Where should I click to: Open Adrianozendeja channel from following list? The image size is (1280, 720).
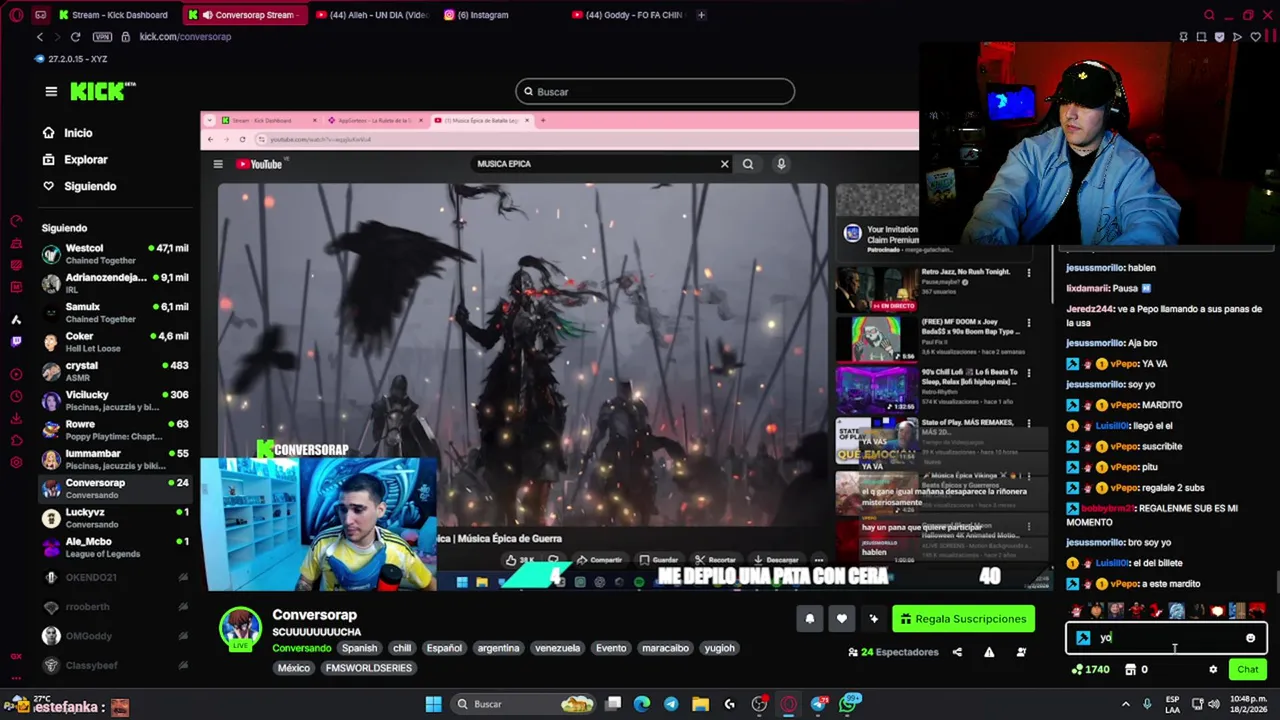(x=115, y=283)
